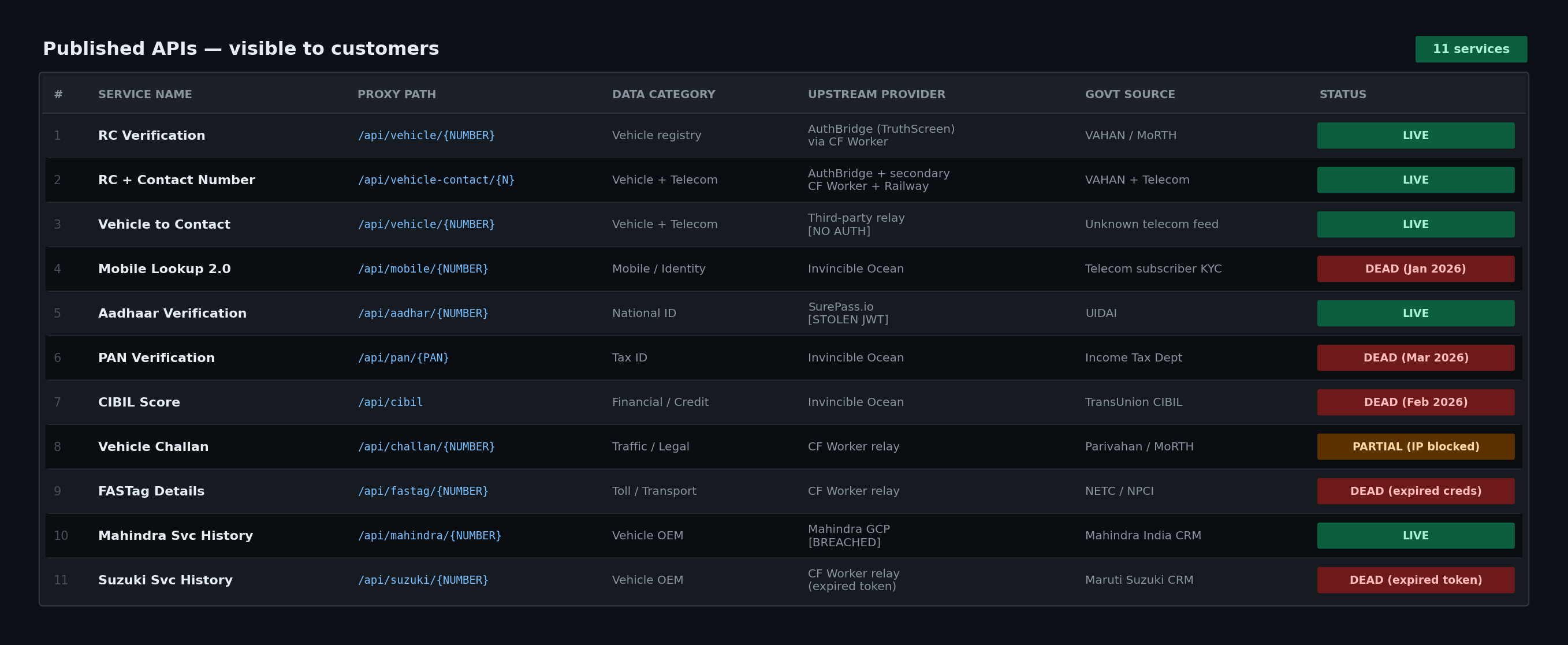Click the DEAD (Feb 2026) status badge
This screenshot has width=1568, height=645.
pyautogui.click(x=1416, y=402)
